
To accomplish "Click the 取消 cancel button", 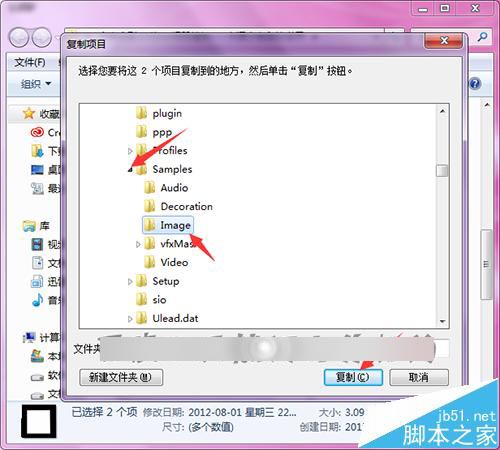I will [419, 377].
